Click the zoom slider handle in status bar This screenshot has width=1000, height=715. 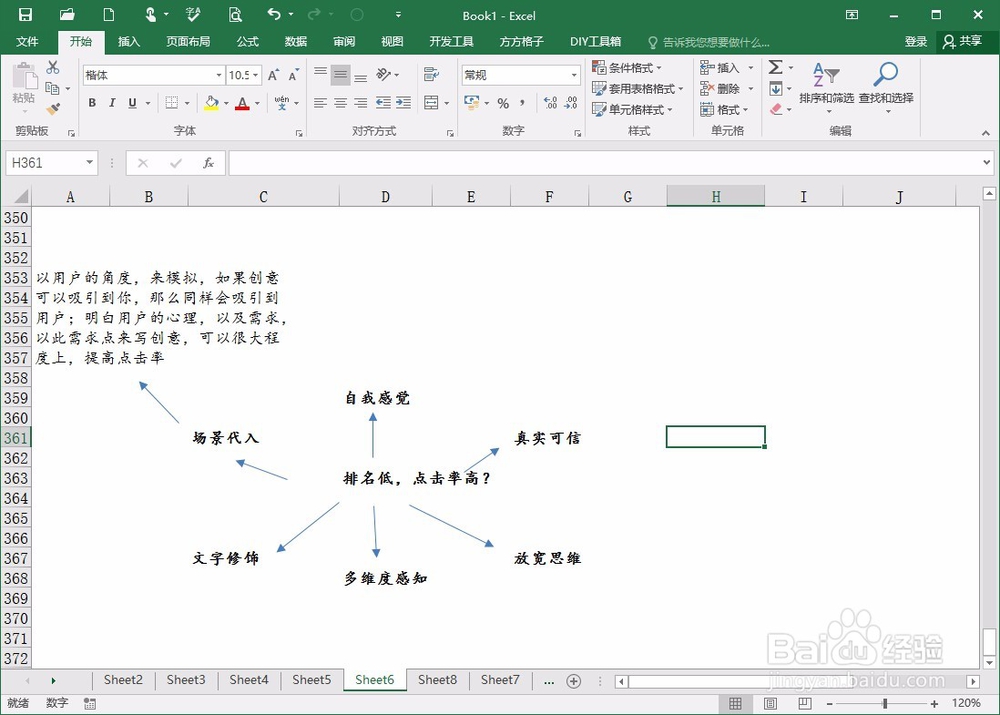[885, 704]
